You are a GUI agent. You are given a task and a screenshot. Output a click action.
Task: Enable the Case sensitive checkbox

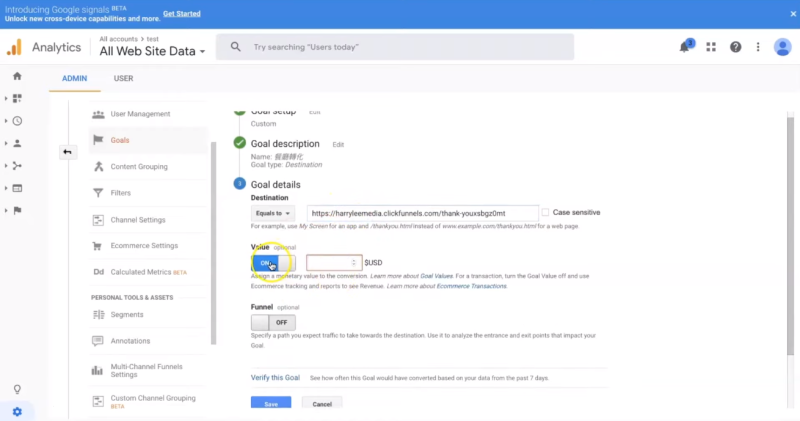click(x=545, y=212)
